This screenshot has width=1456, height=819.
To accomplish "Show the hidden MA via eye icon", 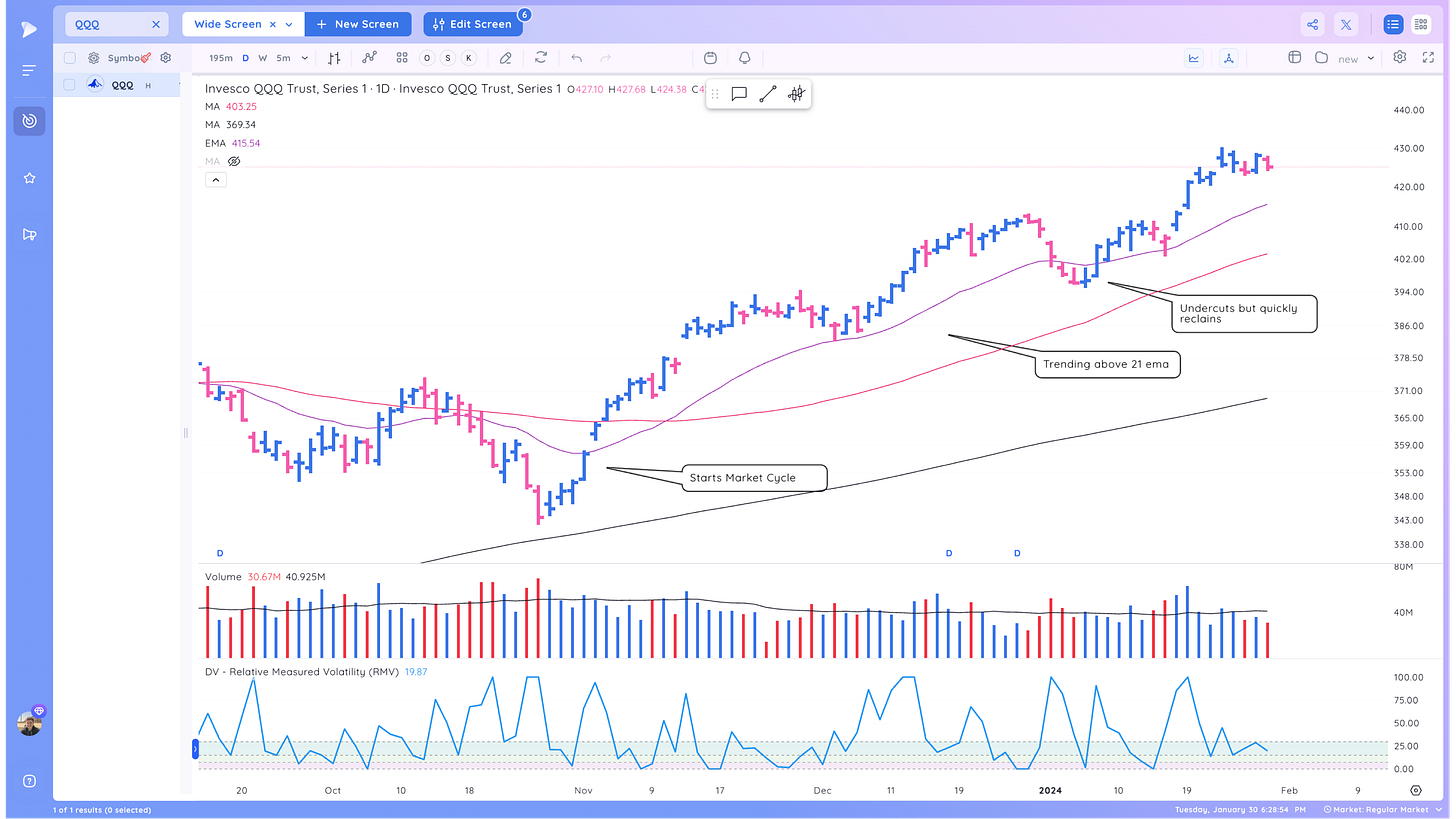I will coord(234,161).
